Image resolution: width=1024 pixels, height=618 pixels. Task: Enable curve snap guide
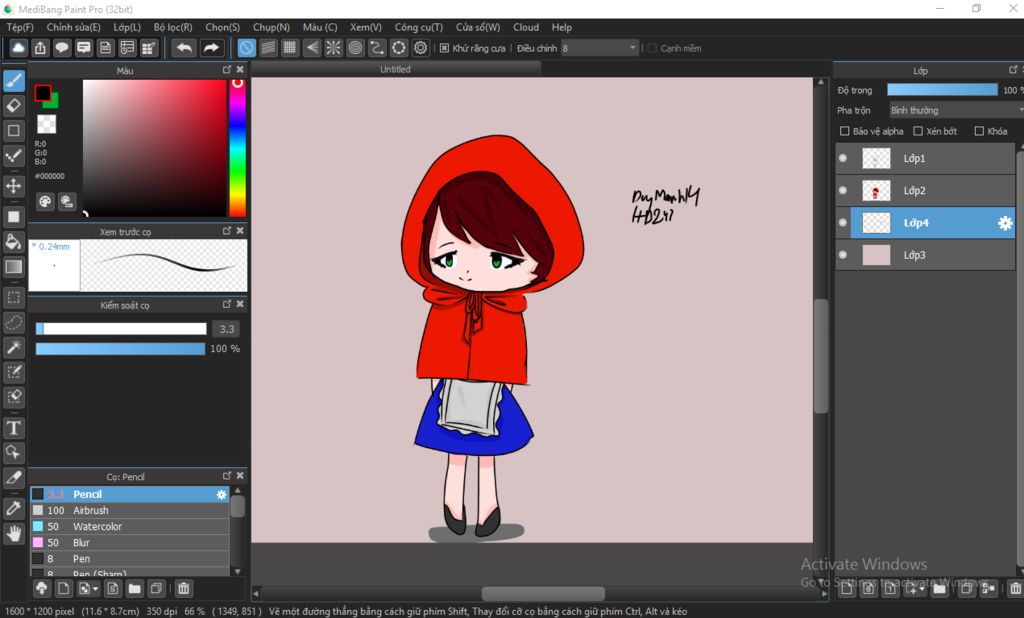[x=377, y=48]
